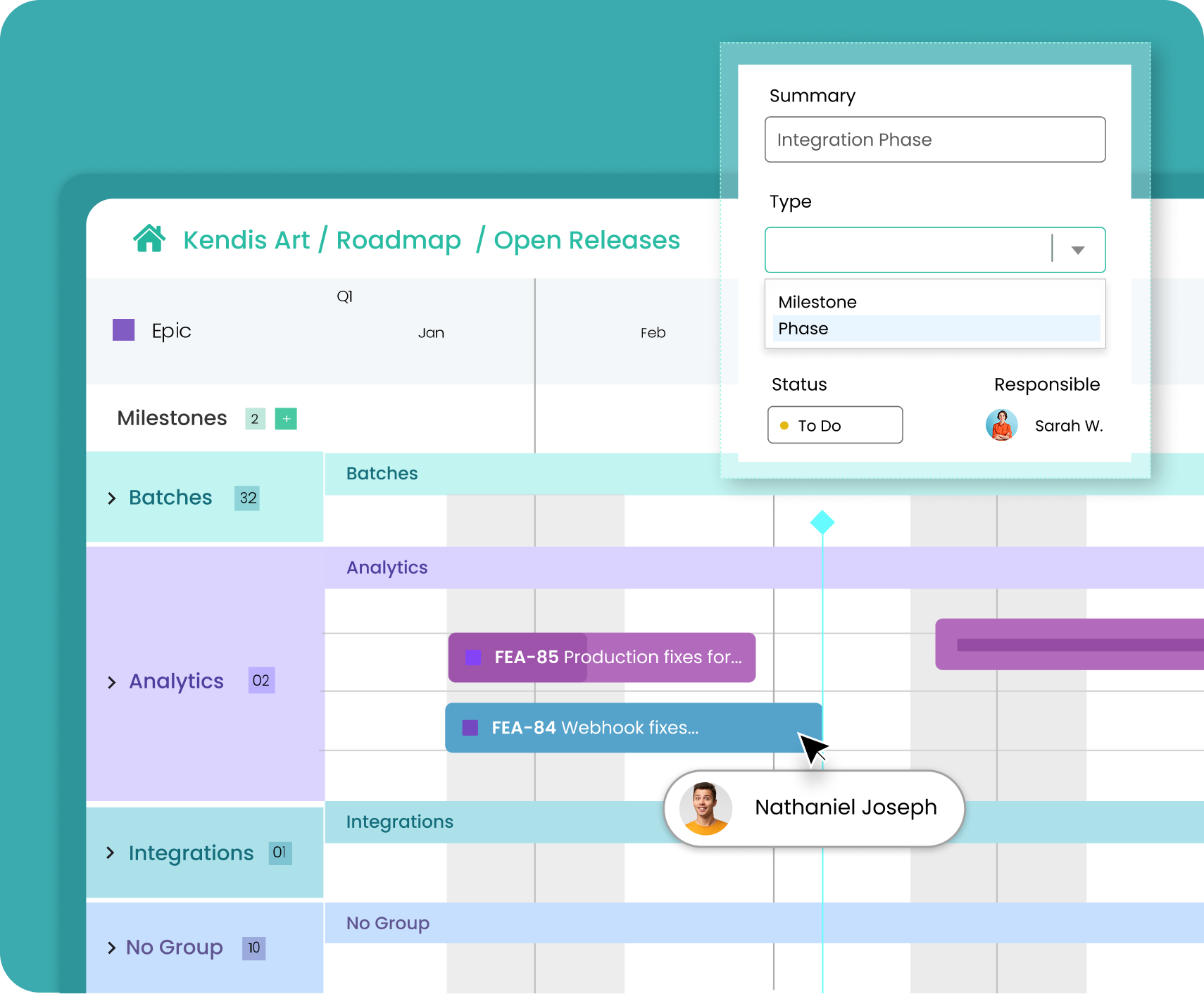Click the purple square icon on FEA-84
Screen dimensions: 1204x994
point(470,728)
